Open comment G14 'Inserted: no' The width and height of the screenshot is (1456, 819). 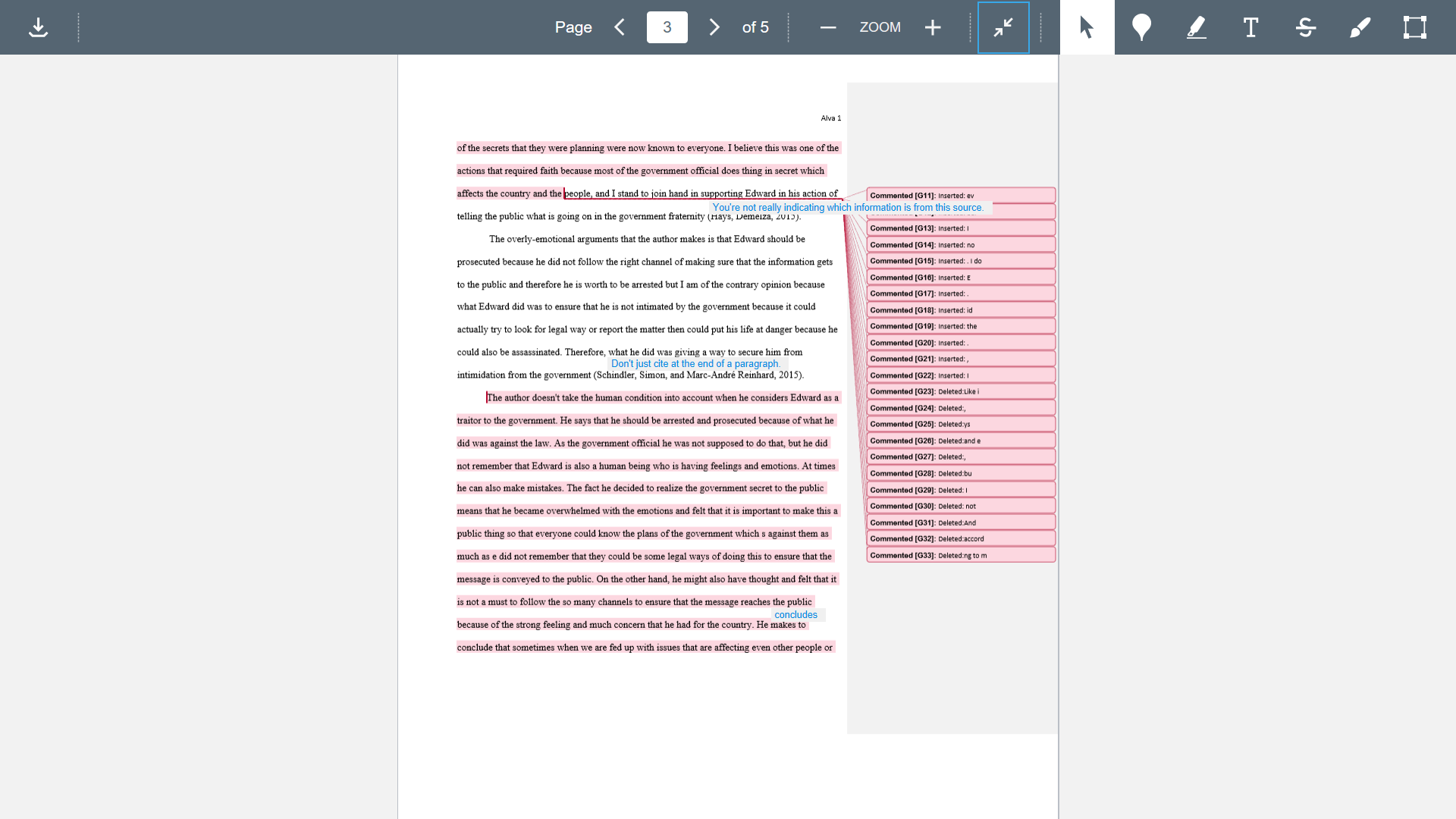(x=961, y=245)
